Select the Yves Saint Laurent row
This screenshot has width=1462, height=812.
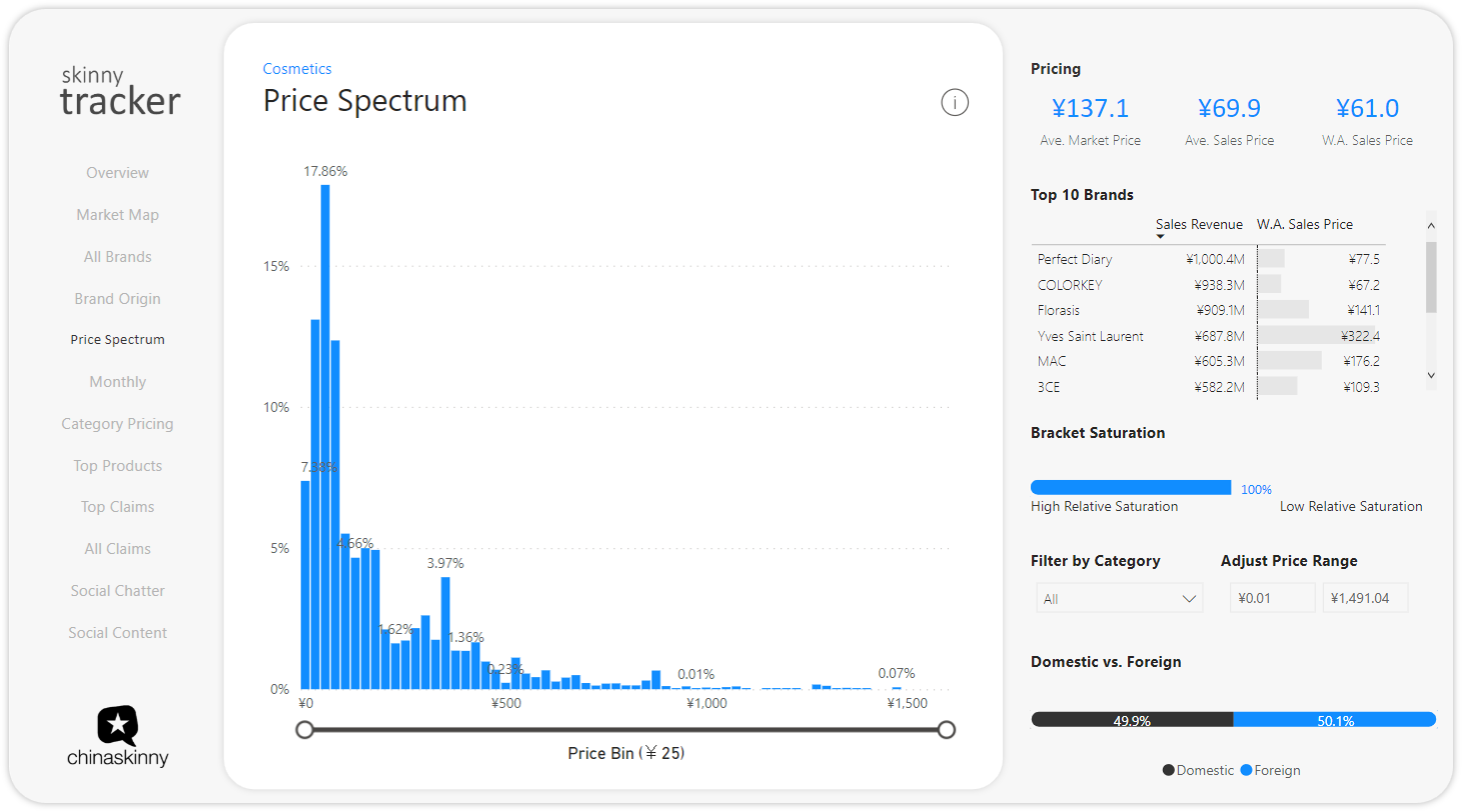coord(1208,336)
